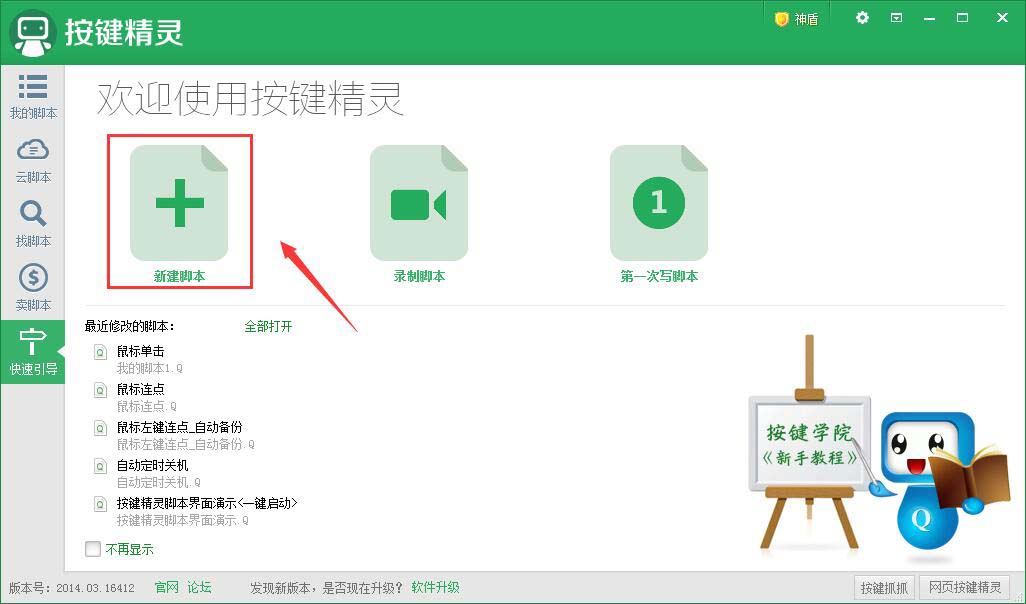Open the title bar dropdown menu icon
Screen dimensions: 1026x604
896,18
